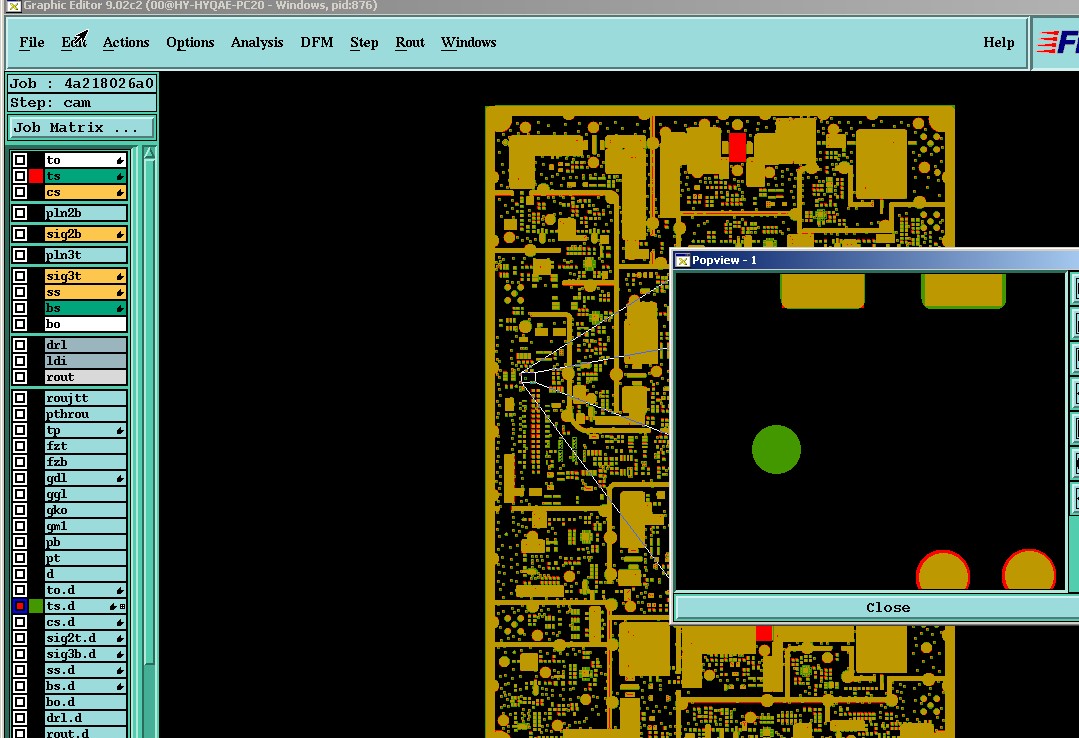Open the File menu
This screenshot has width=1079, height=738.
(32, 43)
